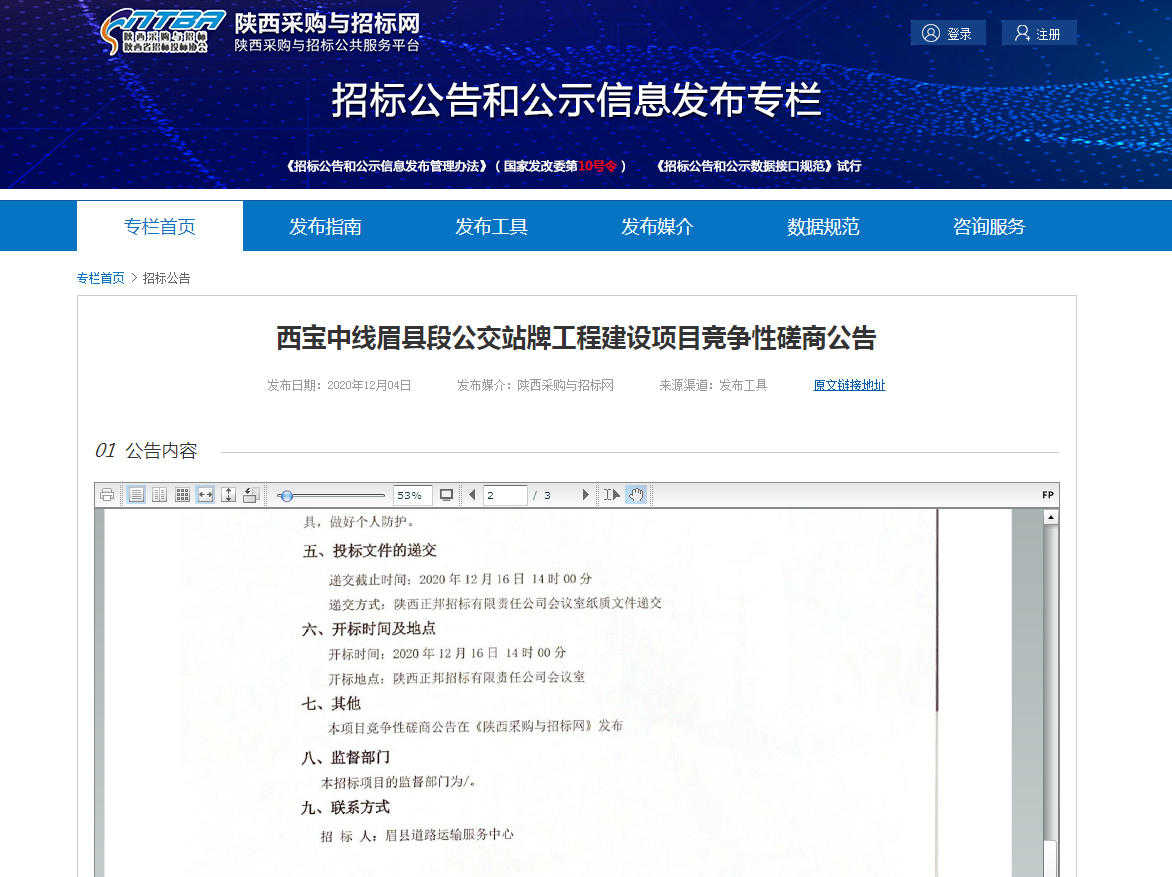The height and width of the screenshot is (877, 1172).
Task: Switch to single page view mode
Action: point(136,495)
